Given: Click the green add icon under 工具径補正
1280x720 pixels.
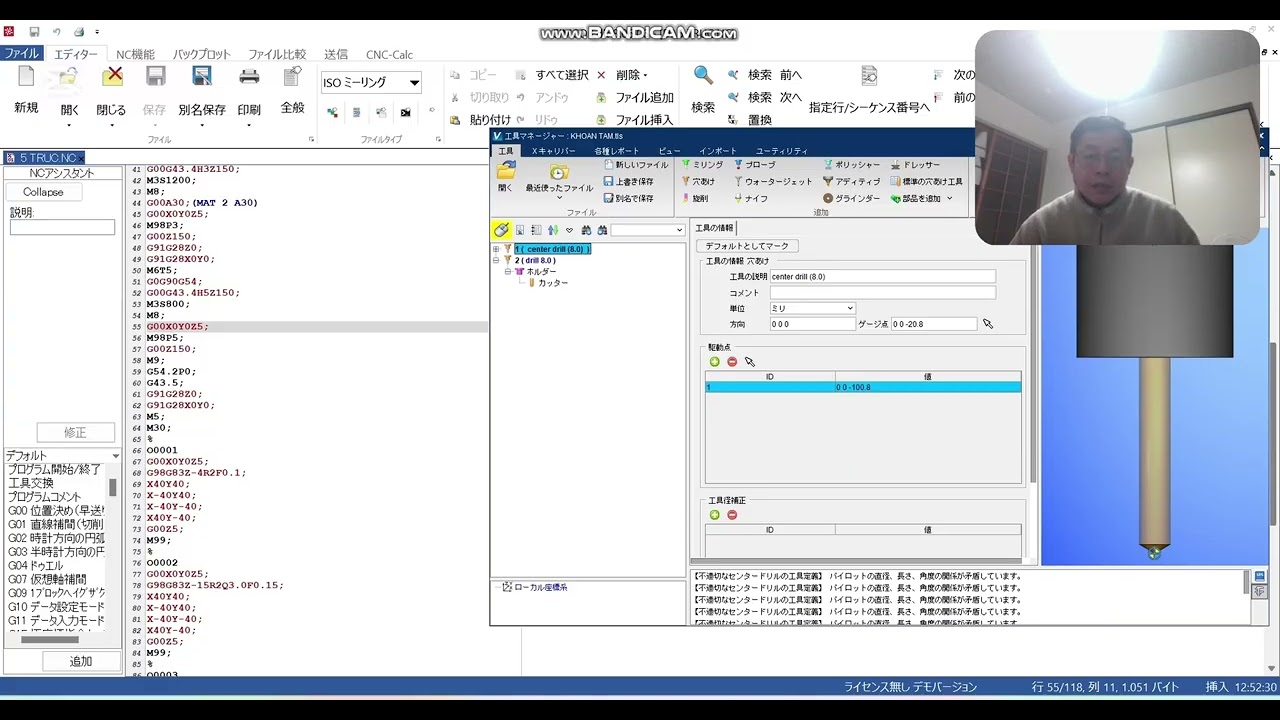Looking at the screenshot, I should pos(714,515).
